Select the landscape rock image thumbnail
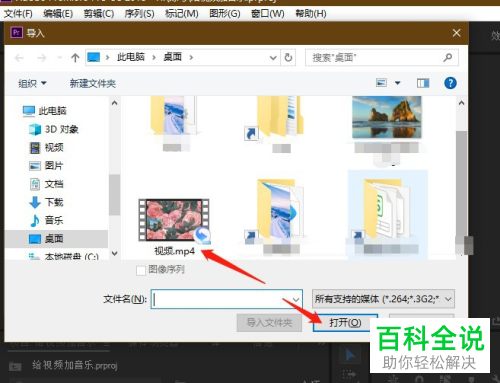Image resolution: width=500 pixels, height=383 pixels. click(x=386, y=117)
